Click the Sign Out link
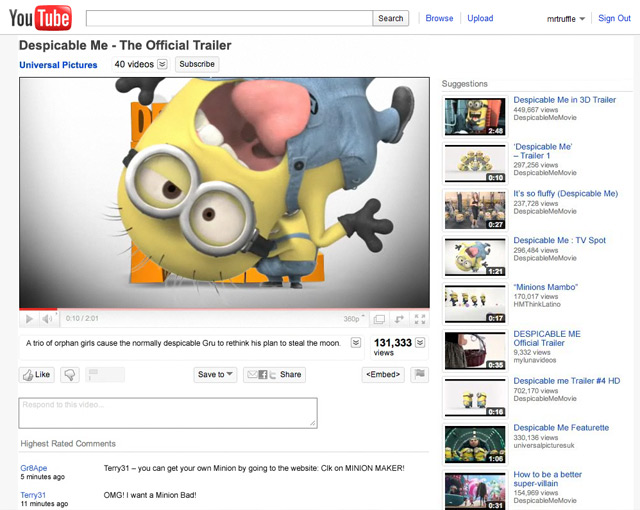Viewport: 640px width, 510px height. coord(614,18)
